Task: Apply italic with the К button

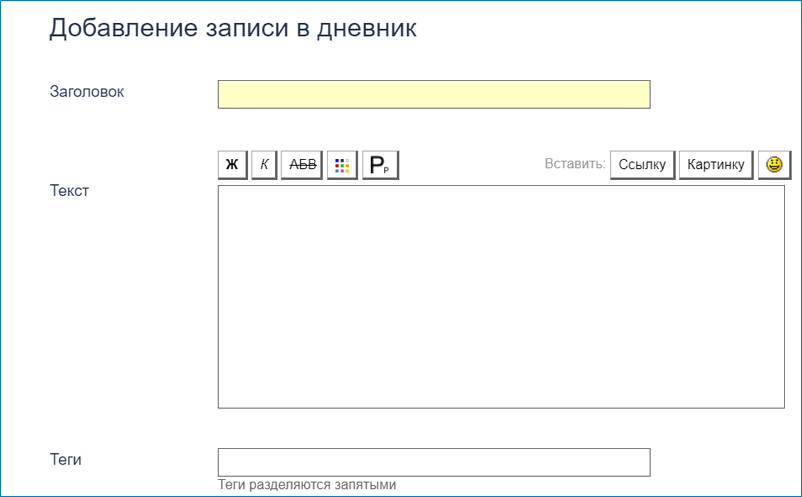Action: [264, 165]
